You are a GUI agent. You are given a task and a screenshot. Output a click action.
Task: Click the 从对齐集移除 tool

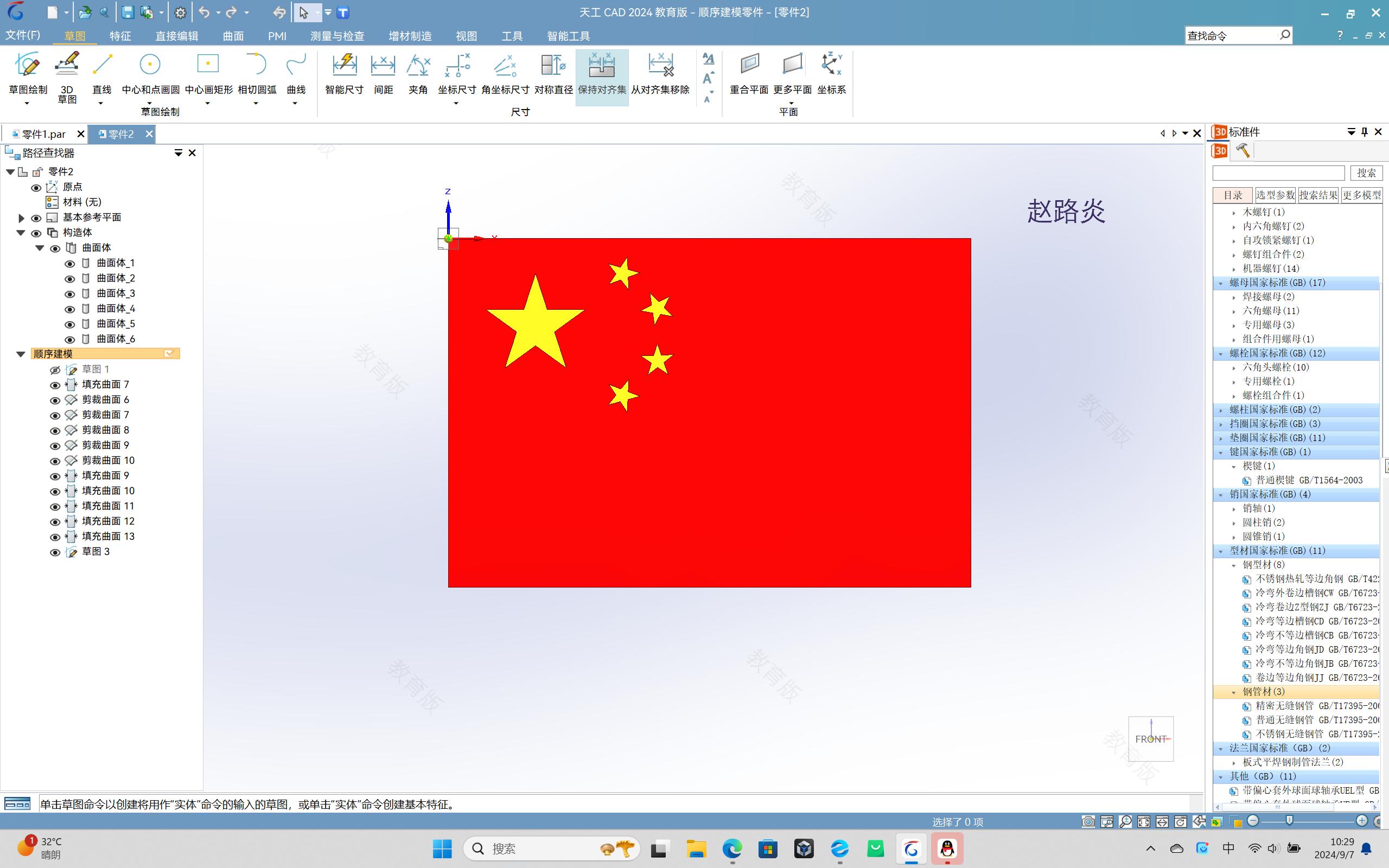[x=660, y=73]
